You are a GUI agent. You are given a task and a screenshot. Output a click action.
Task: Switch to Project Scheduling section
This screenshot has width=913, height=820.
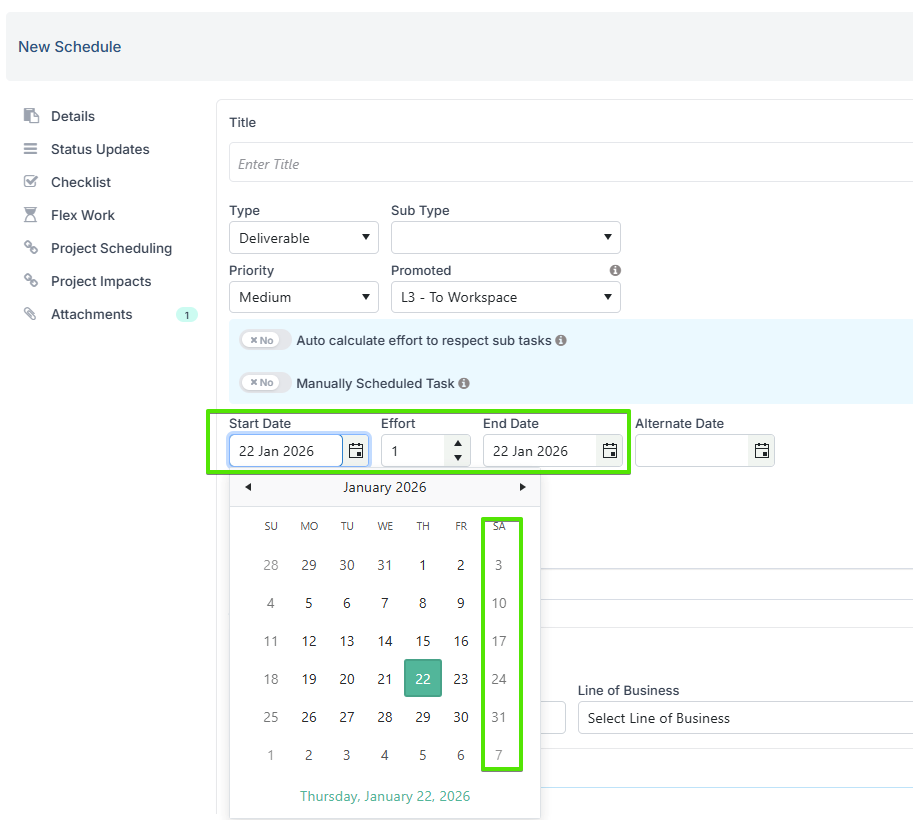coord(111,248)
